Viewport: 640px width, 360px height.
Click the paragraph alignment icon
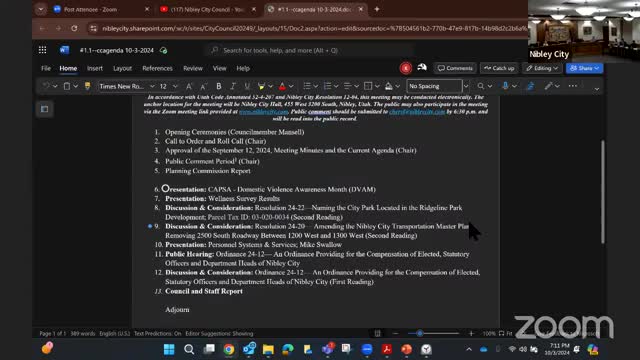coord(347,86)
